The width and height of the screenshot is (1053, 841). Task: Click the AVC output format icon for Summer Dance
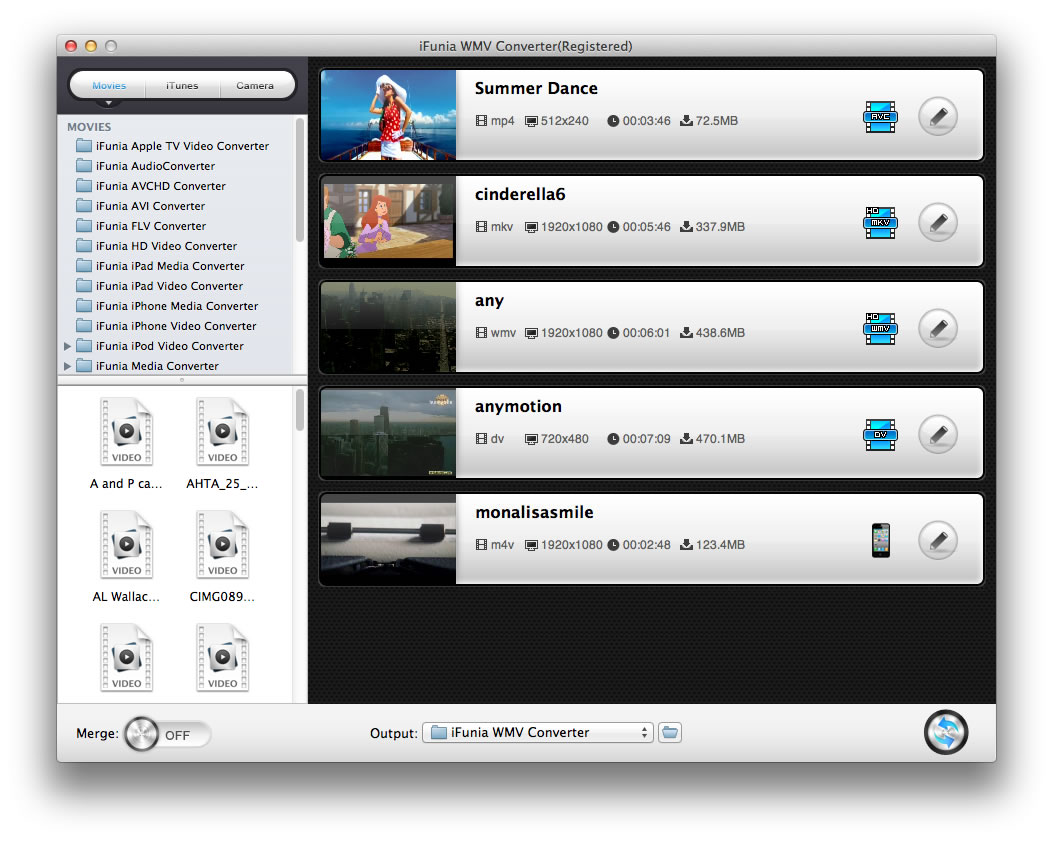[880, 117]
